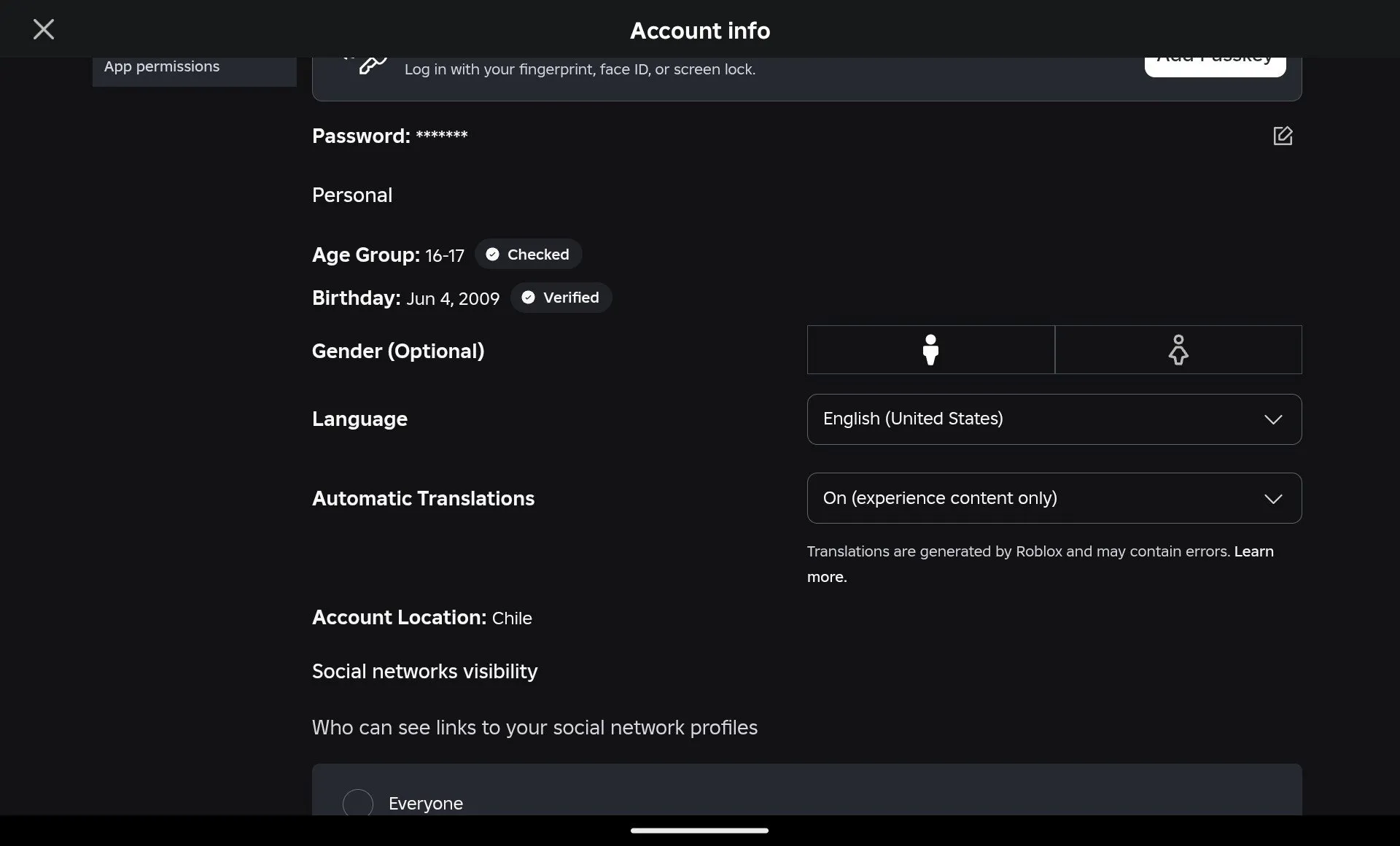Click the 'Log in with your fingerprint' text

tap(580, 69)
